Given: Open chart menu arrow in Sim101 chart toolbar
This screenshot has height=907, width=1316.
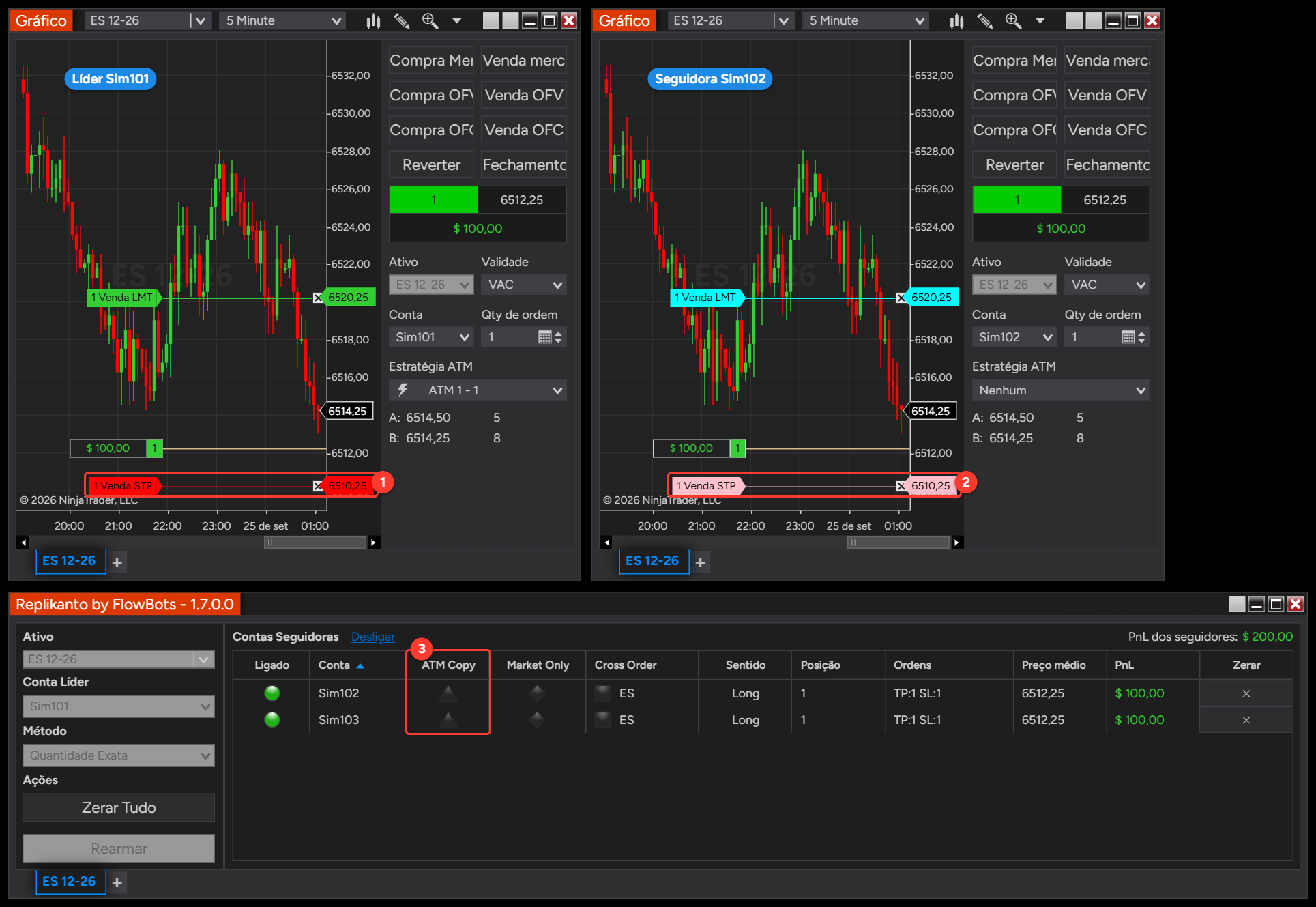Looking at the screenshot, I should [x=457, y=21].
